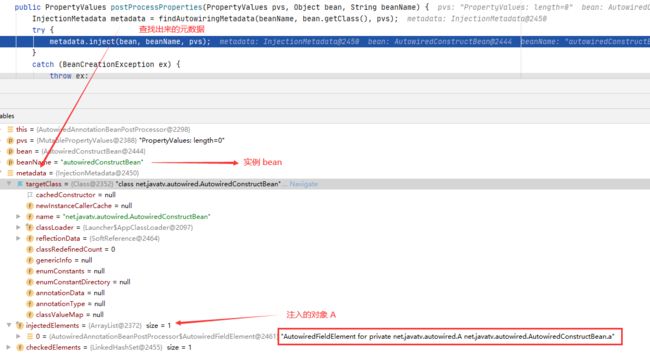
Task: Click the field icon beside reflectionData
Action: click(x=29, y=238)
